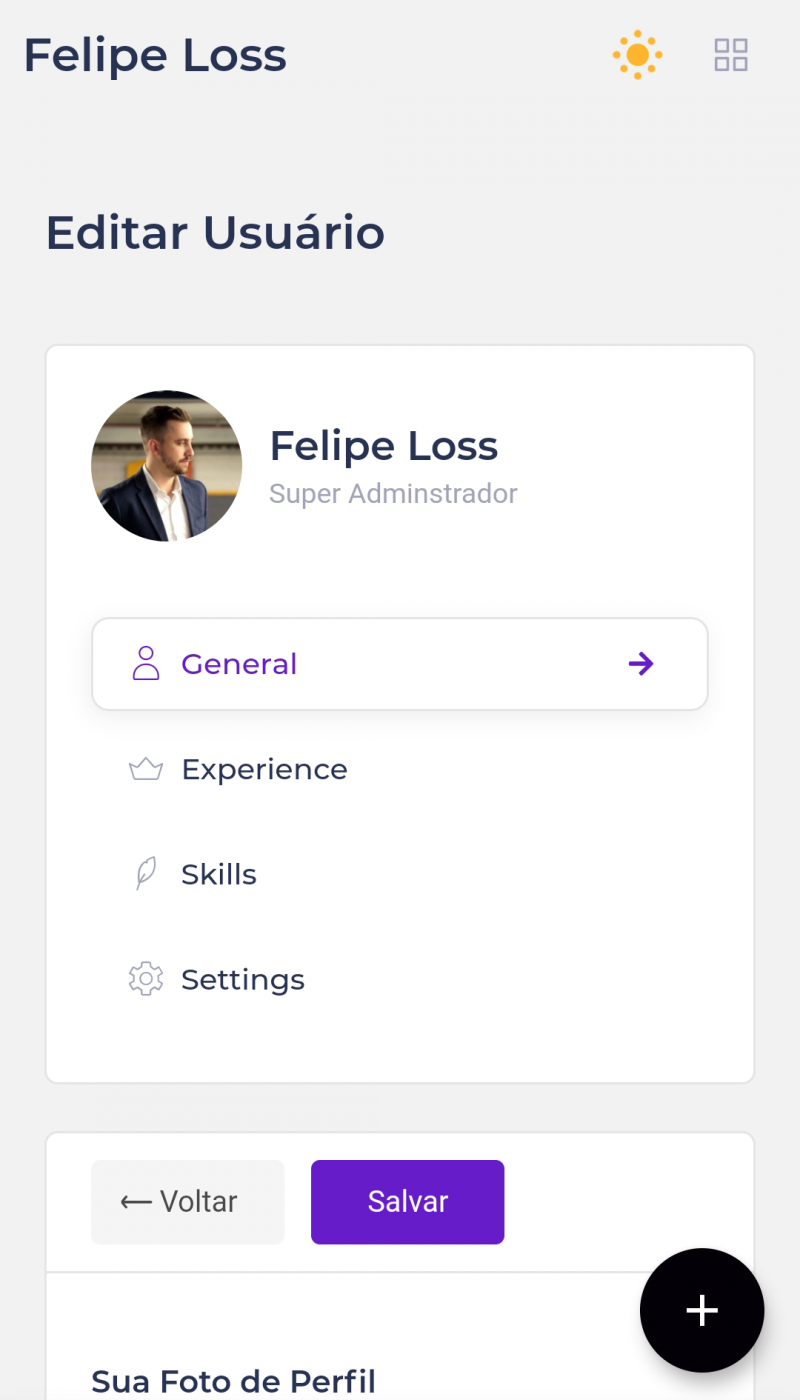Click the round profile avatar photo
The width and height of the screenshot is (800, 1400).
point(166,466)
